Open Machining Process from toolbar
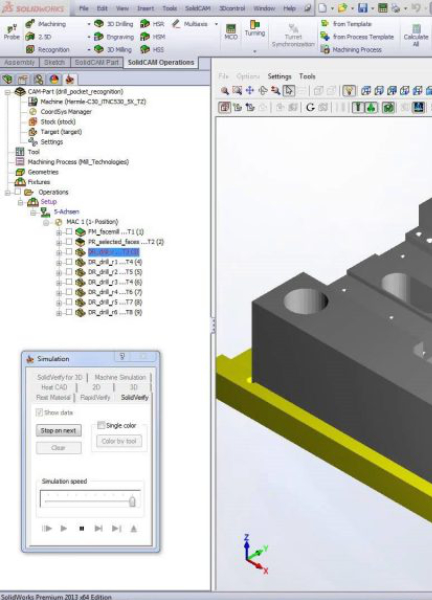 325,49
